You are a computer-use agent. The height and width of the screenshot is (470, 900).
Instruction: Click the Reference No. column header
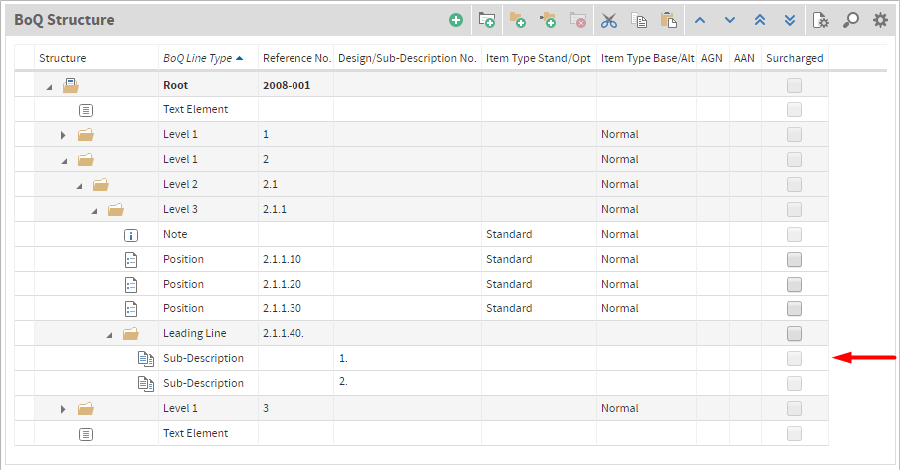pos(297,58)
